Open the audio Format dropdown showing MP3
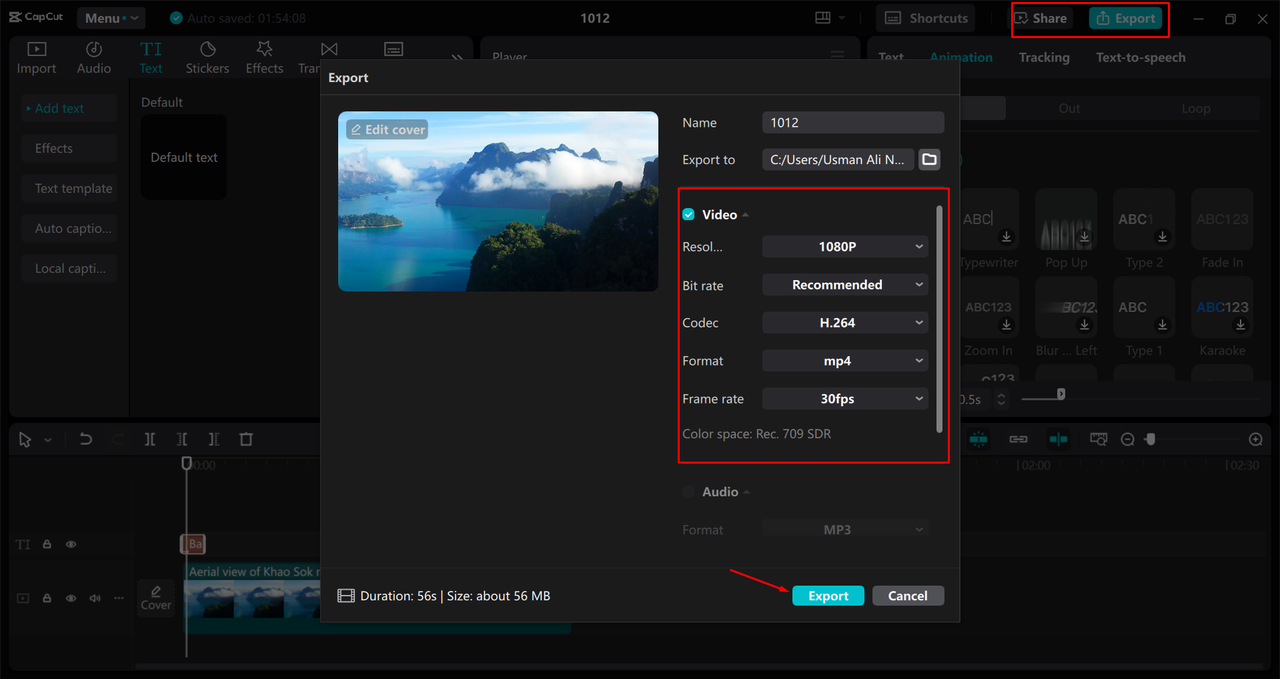Screen dimensions: 1280x679 pyautogui.click(x=845, y=529)
